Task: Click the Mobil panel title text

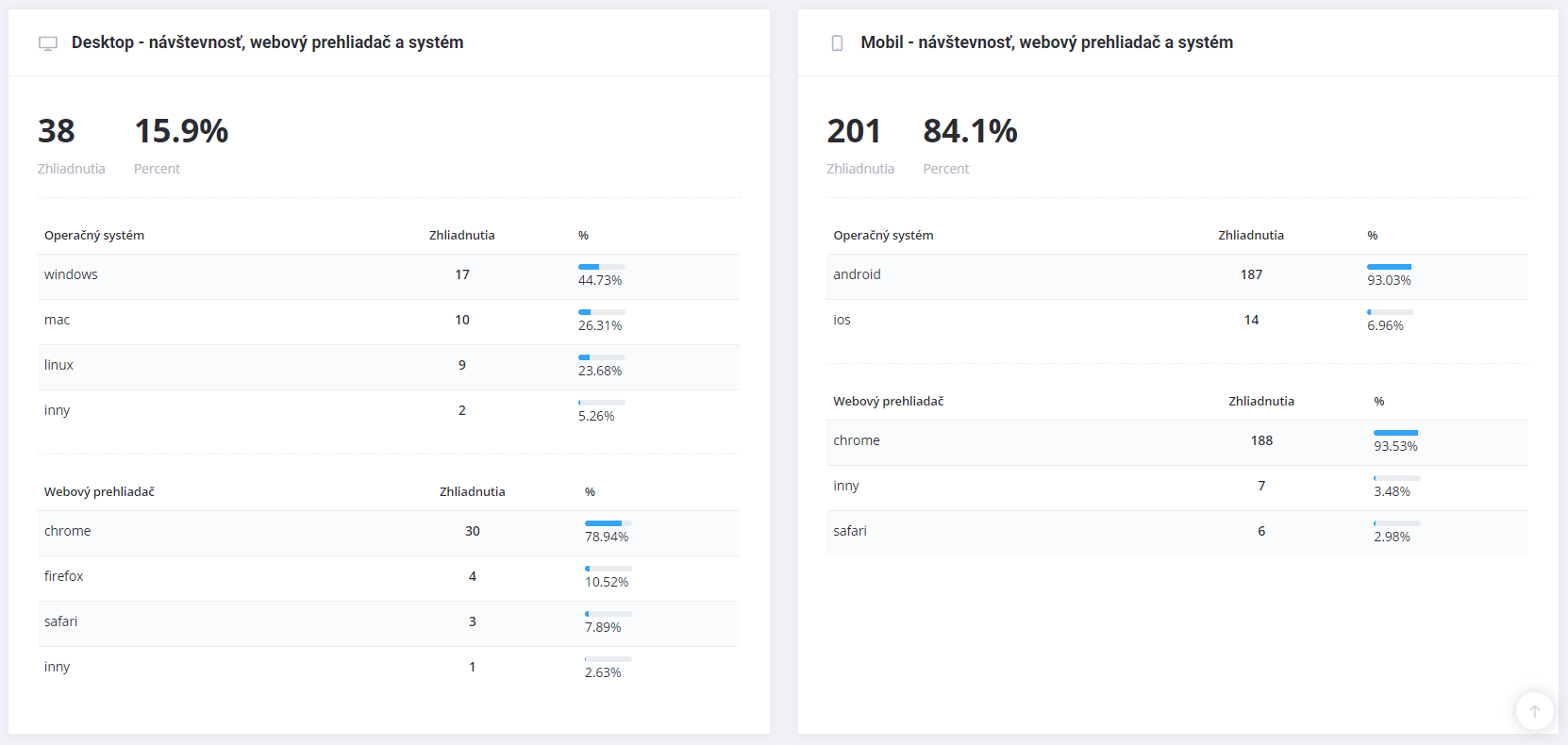Action: (1046, 42)
